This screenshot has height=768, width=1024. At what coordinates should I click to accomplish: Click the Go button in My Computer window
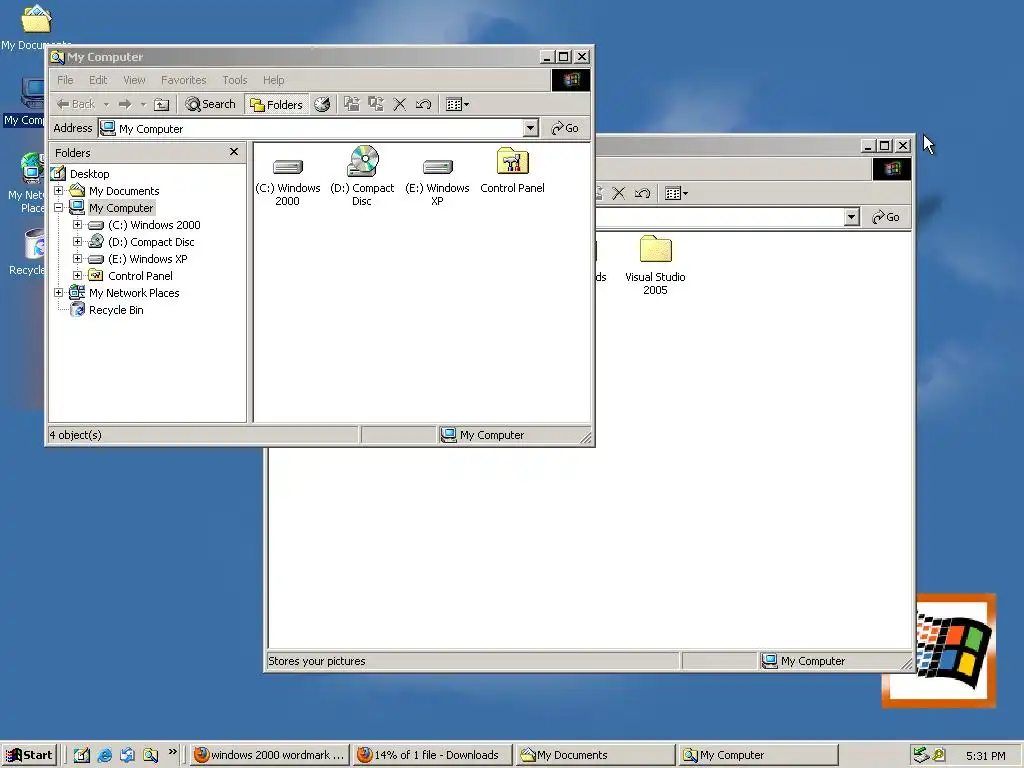coord(565,128)
